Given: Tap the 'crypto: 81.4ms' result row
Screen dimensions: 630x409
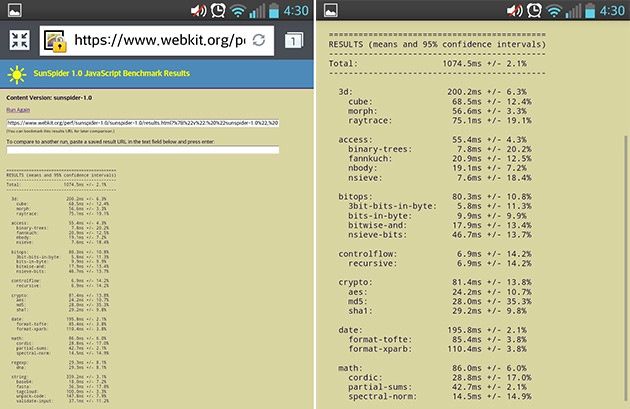Looking at the screenshot, I should click(x=435, y=282).
